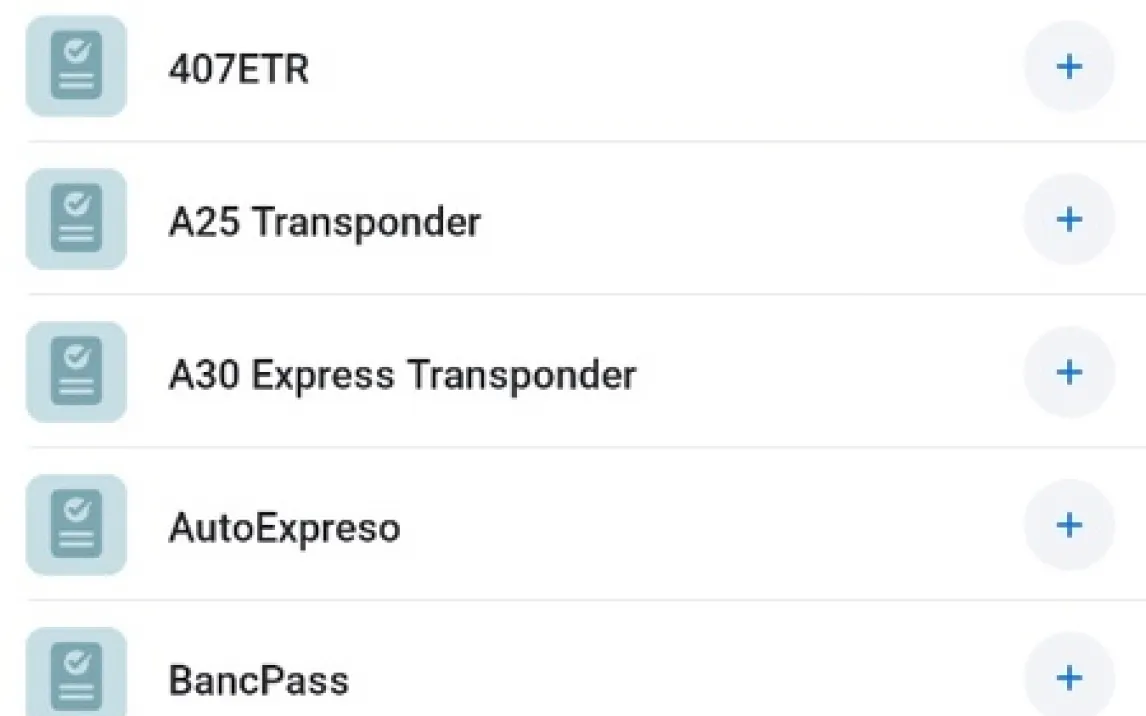Screen dimensions: 1146x716
Task: Click the BancPass document icon
Action: [x=76, y=675]
